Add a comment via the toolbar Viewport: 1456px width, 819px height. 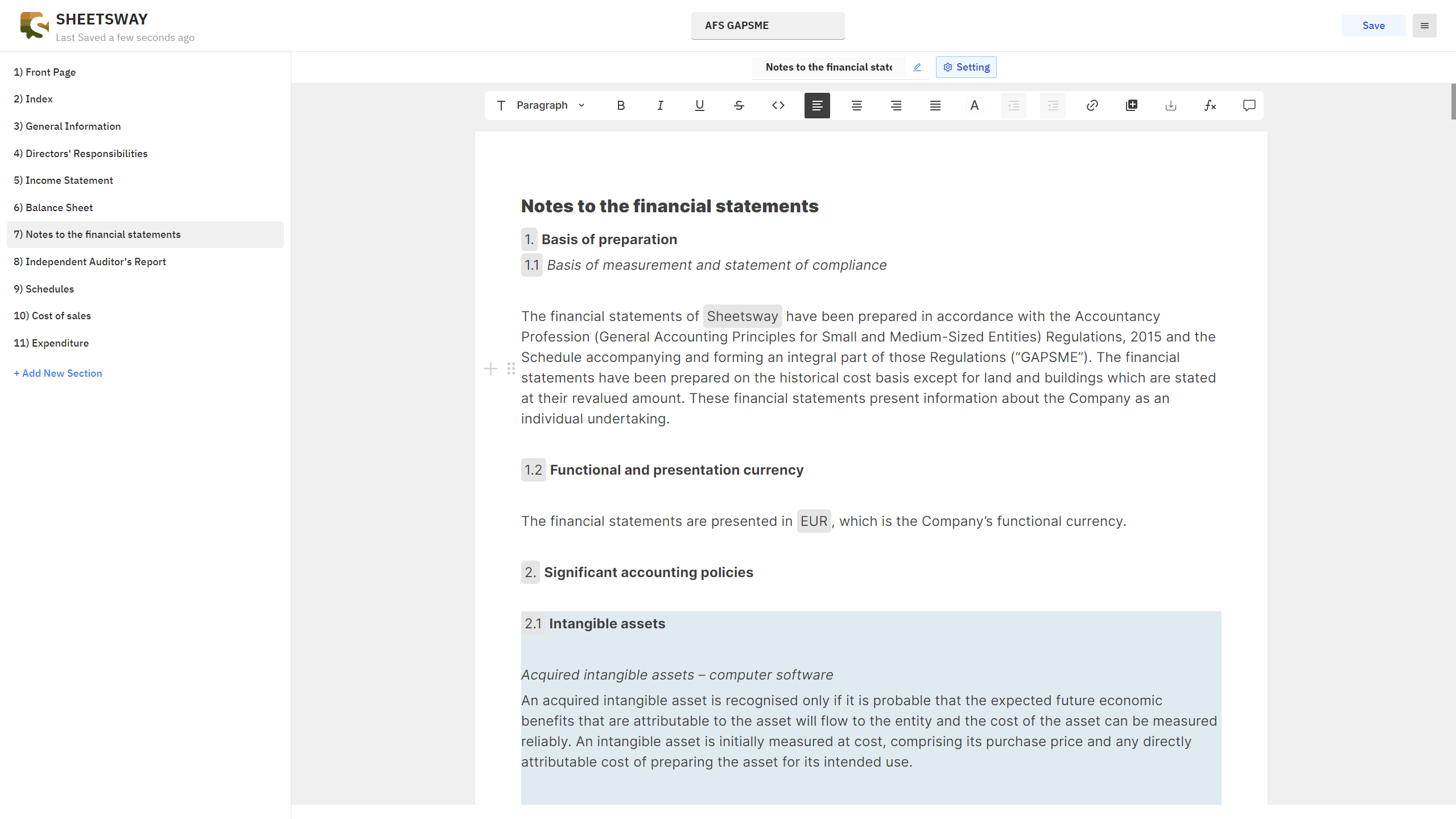click(x=1249, y=105)
